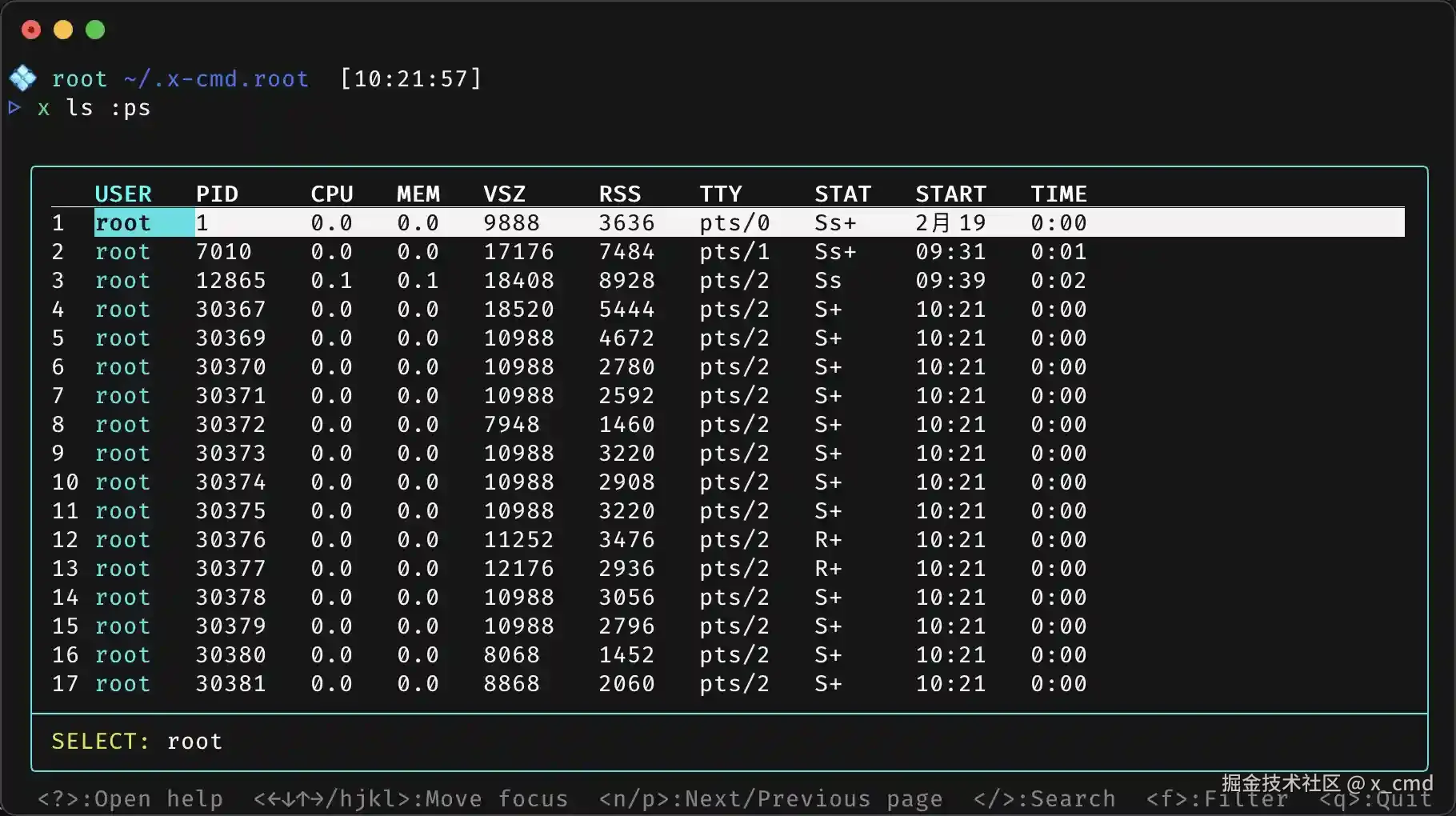Click PID 30367 in row 4
This screenshot has width=1456, height=816.
click(x=231, y=309)
